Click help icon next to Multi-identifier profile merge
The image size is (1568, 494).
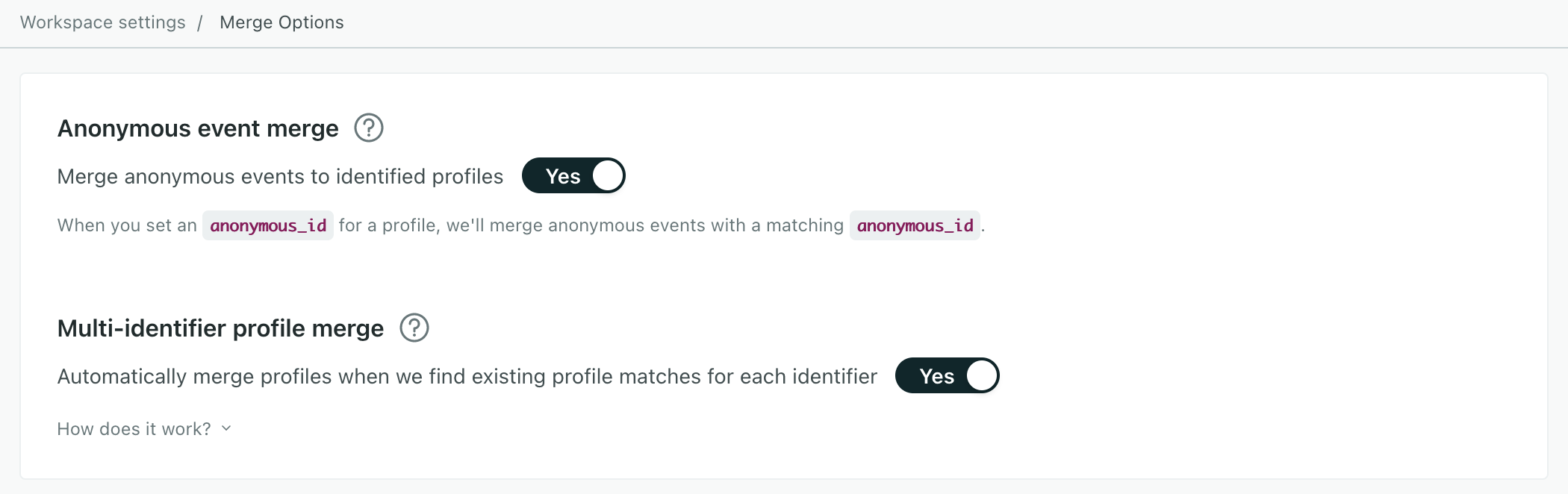[414, 328]
